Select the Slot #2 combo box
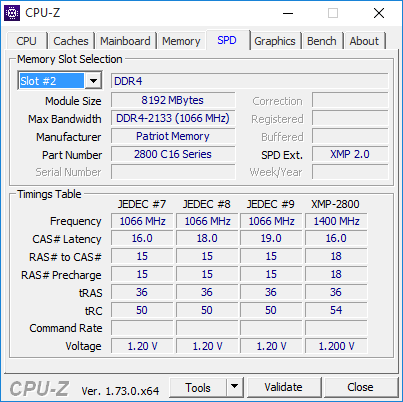The width and height of the screenshot is (403, 402). [60, 81]
